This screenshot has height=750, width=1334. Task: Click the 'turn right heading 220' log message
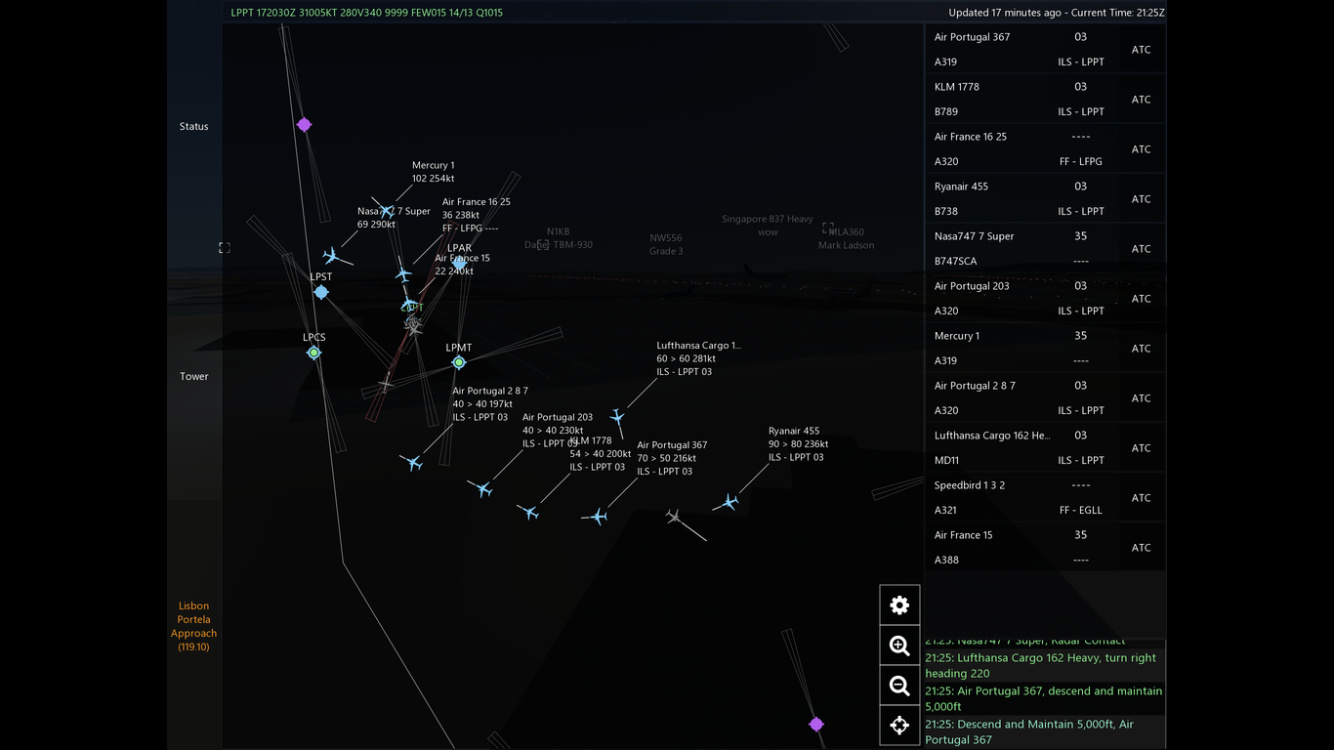pos(1043,666)
